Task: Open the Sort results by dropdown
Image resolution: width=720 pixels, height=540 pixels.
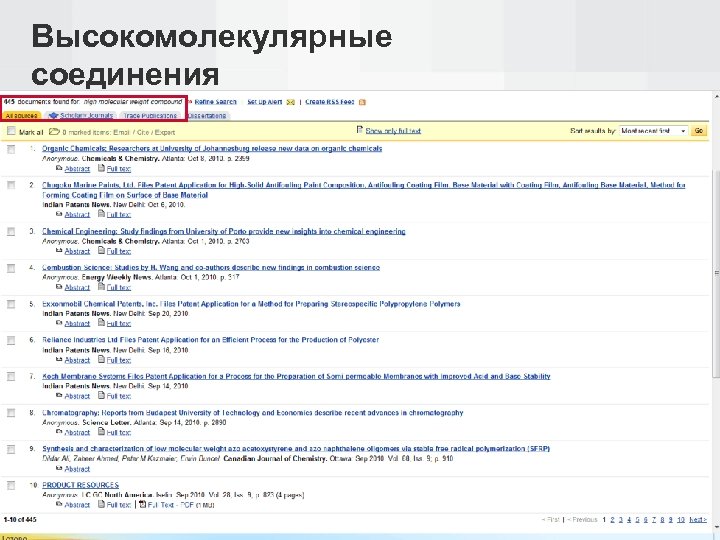Action: pos(653,131)
